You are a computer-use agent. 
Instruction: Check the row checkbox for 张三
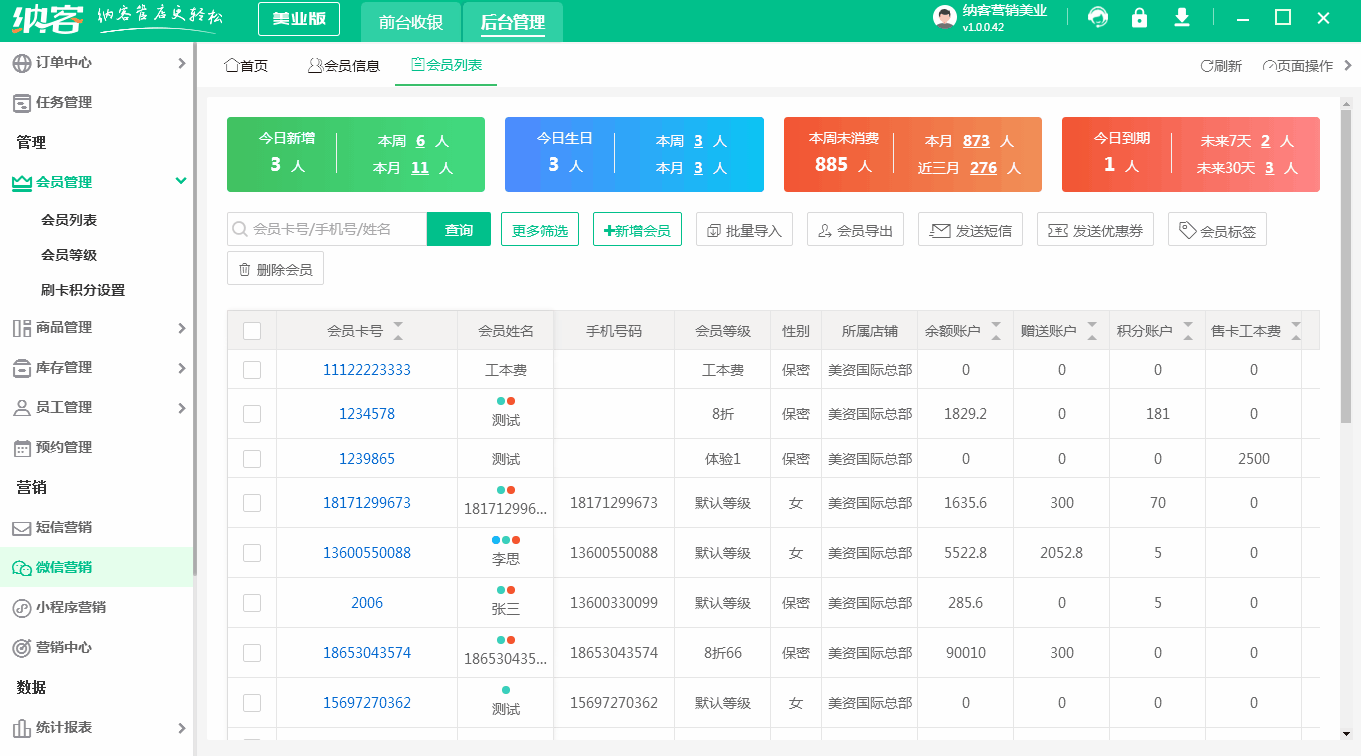coord(252,602)
